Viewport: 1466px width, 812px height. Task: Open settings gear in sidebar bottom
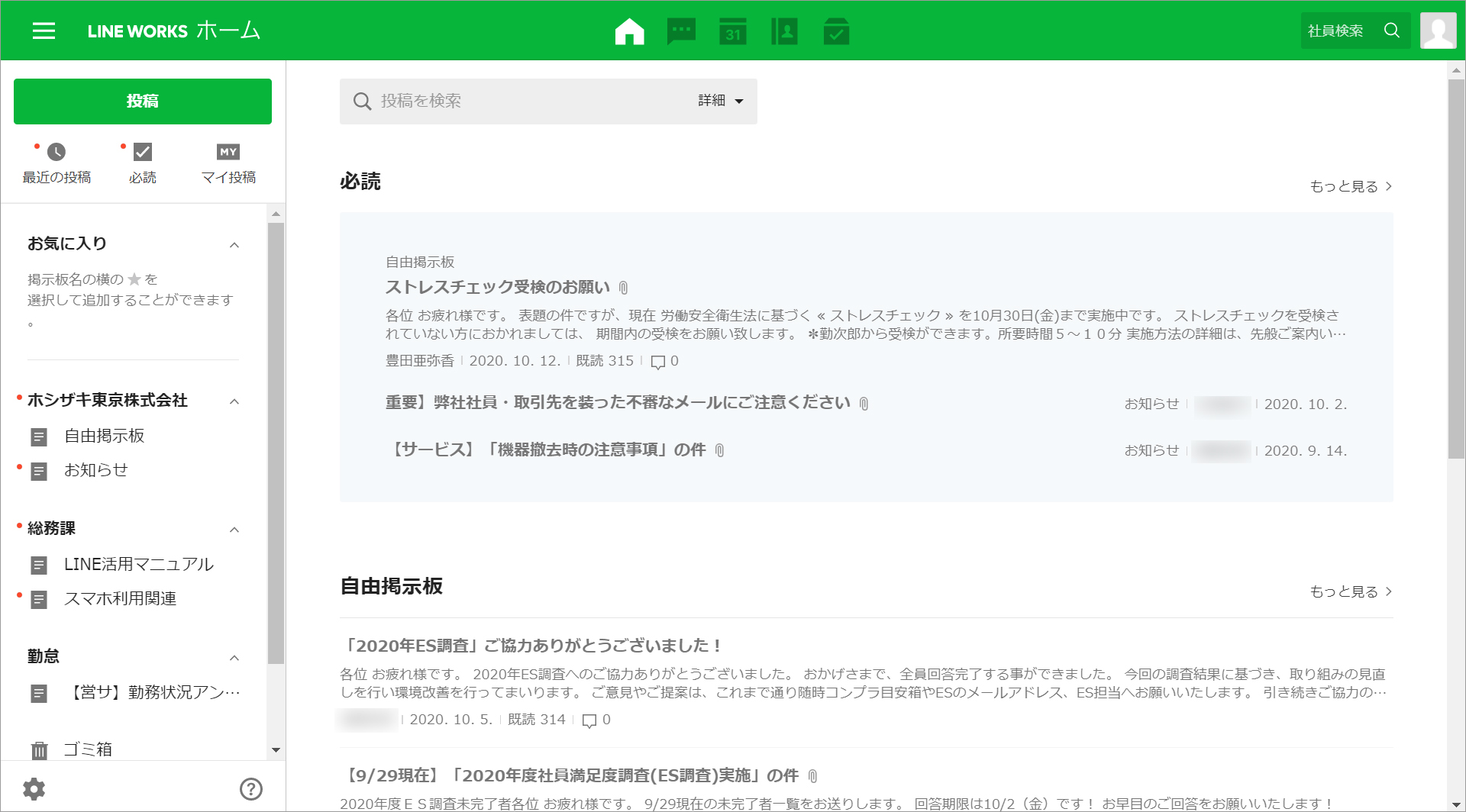click(34, 788)
